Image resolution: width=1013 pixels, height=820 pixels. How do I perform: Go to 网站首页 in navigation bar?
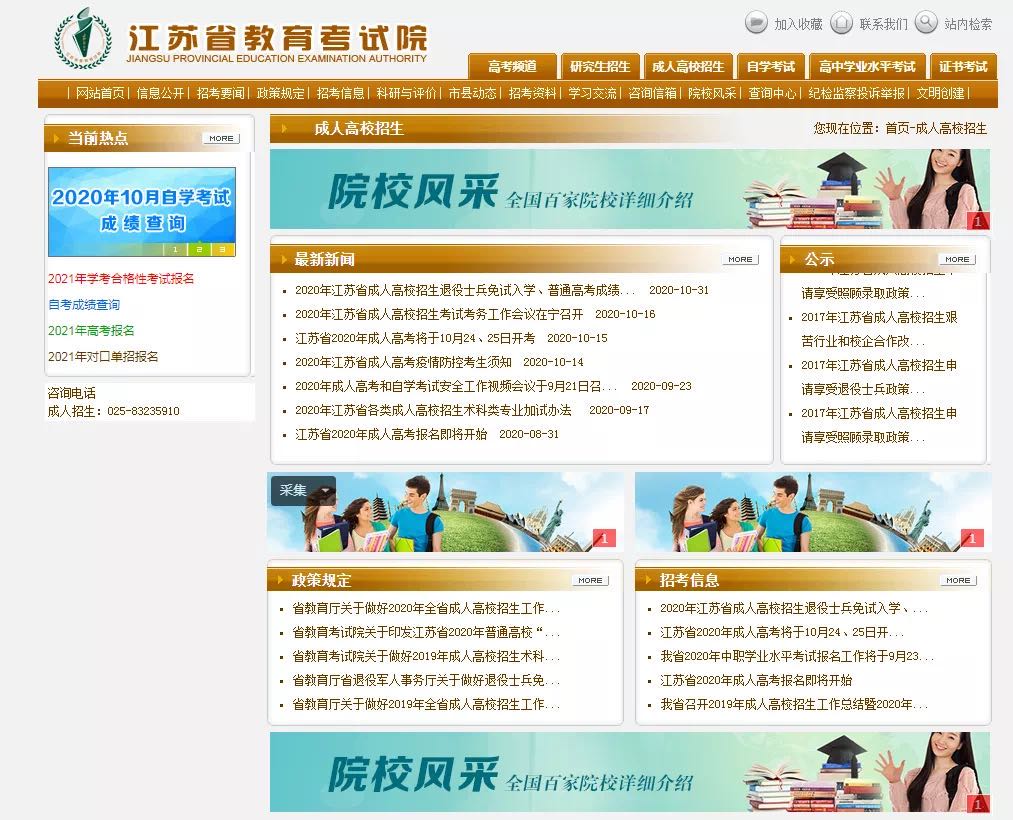coord(100,93)
